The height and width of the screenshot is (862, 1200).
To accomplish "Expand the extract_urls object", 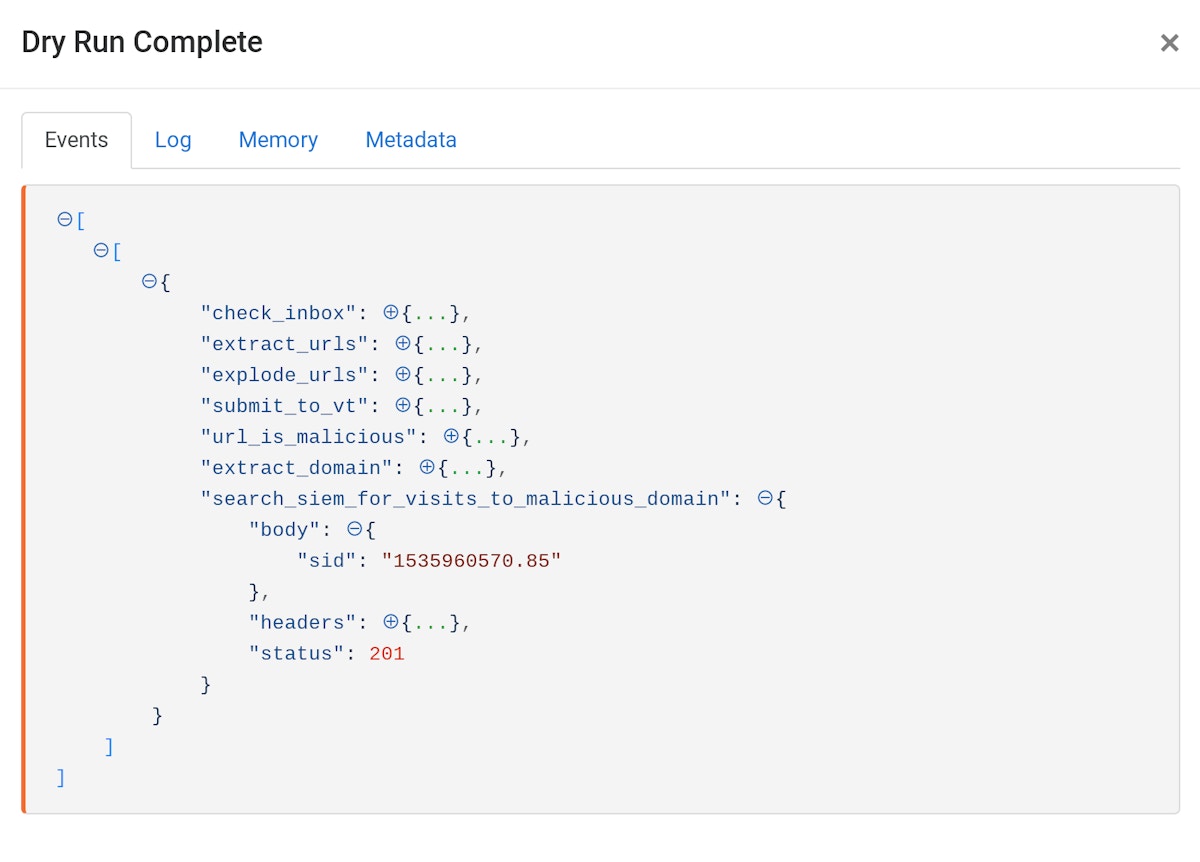I will (x=403, y=344).
